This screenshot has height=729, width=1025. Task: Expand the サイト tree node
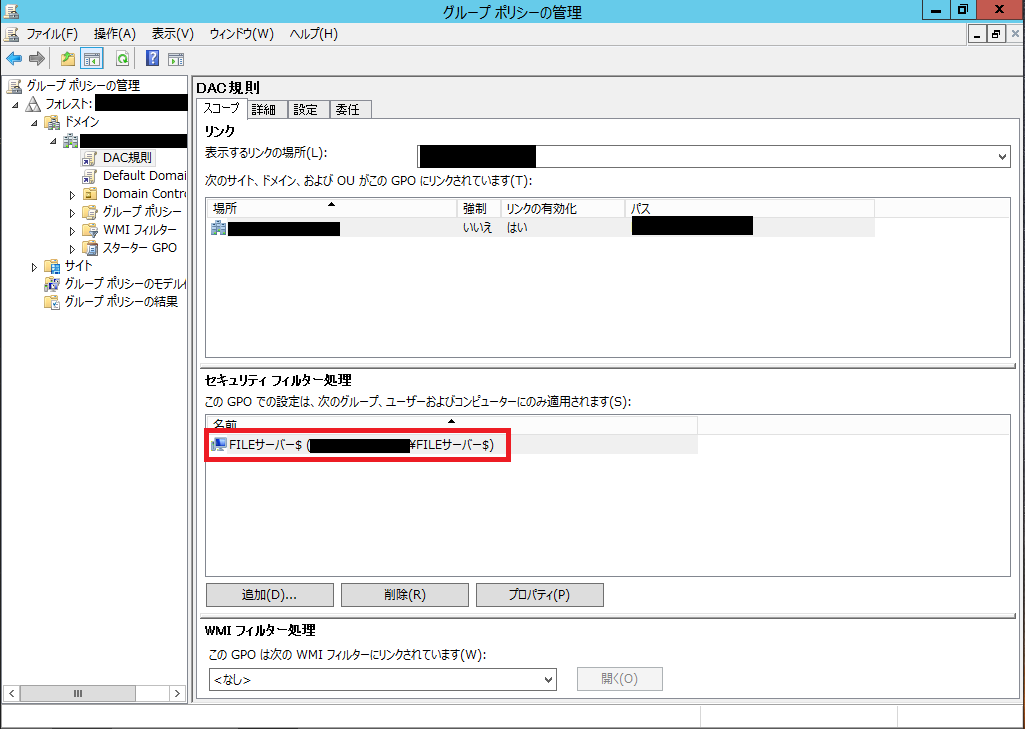(x=35, y=266)
